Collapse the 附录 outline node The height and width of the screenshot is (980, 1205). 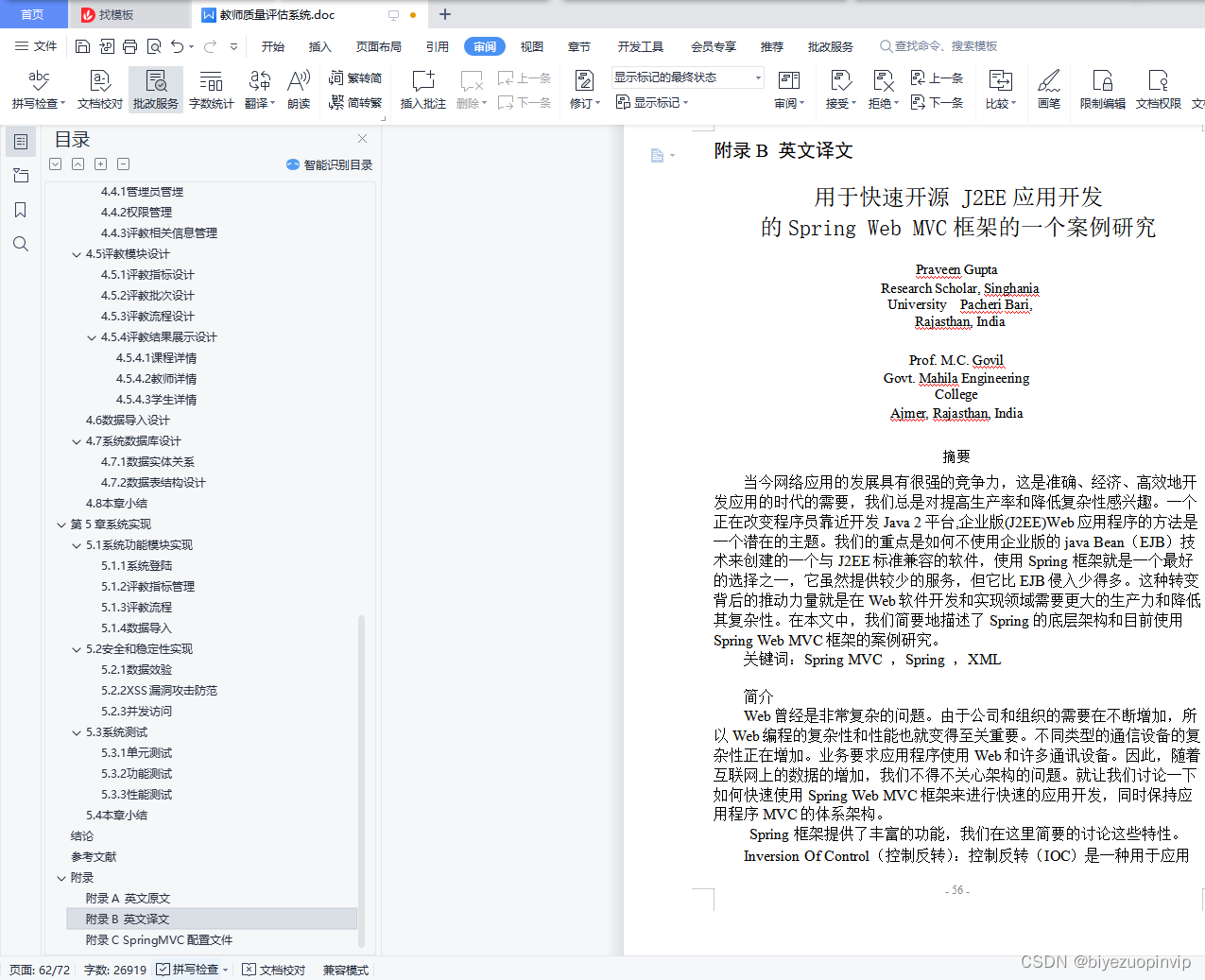click(61, 878)
